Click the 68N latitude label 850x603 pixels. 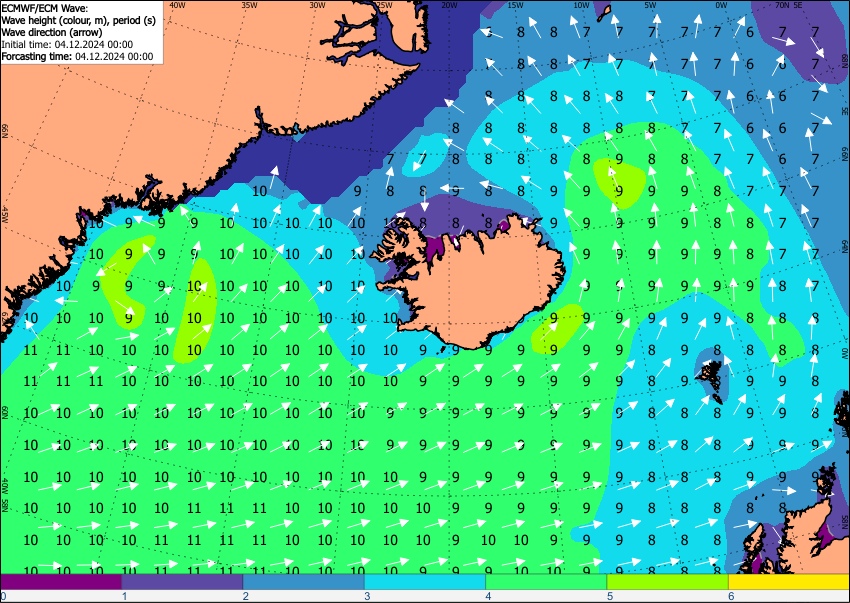[x=845, y=59]
